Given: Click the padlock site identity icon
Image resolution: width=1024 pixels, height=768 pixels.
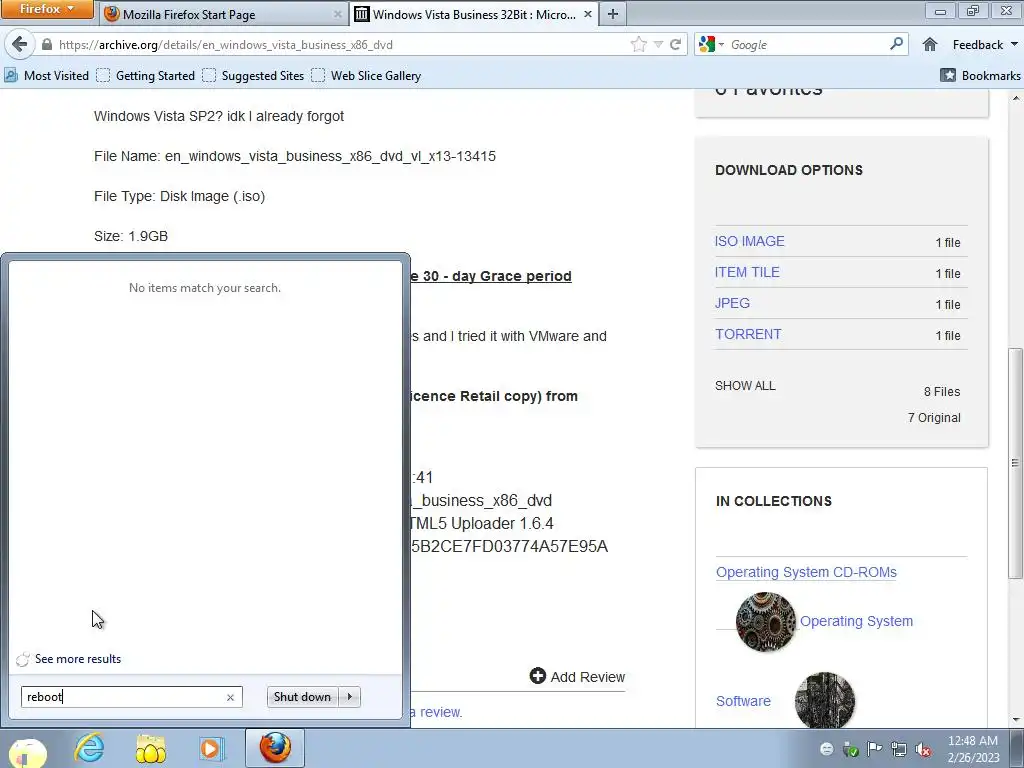Looking at the screenshot, I should (46, 44).
